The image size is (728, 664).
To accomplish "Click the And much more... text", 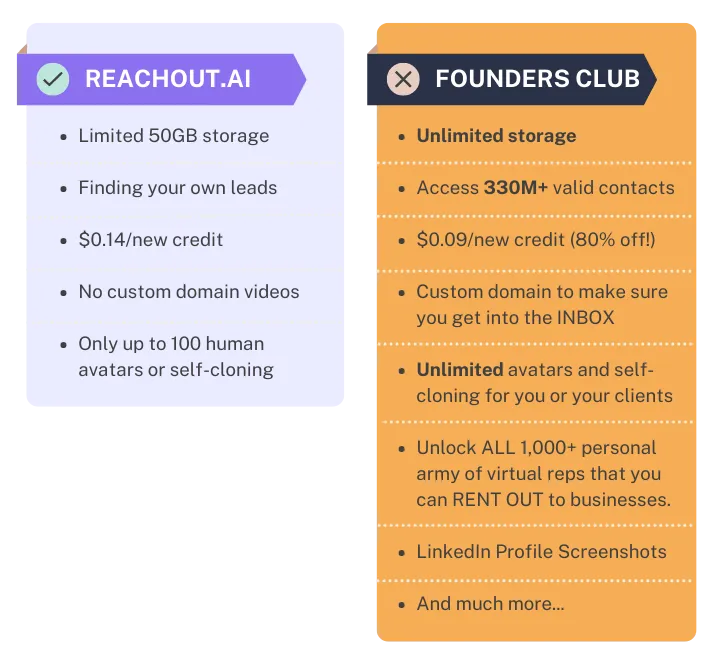I will click(x=490, y=604).
